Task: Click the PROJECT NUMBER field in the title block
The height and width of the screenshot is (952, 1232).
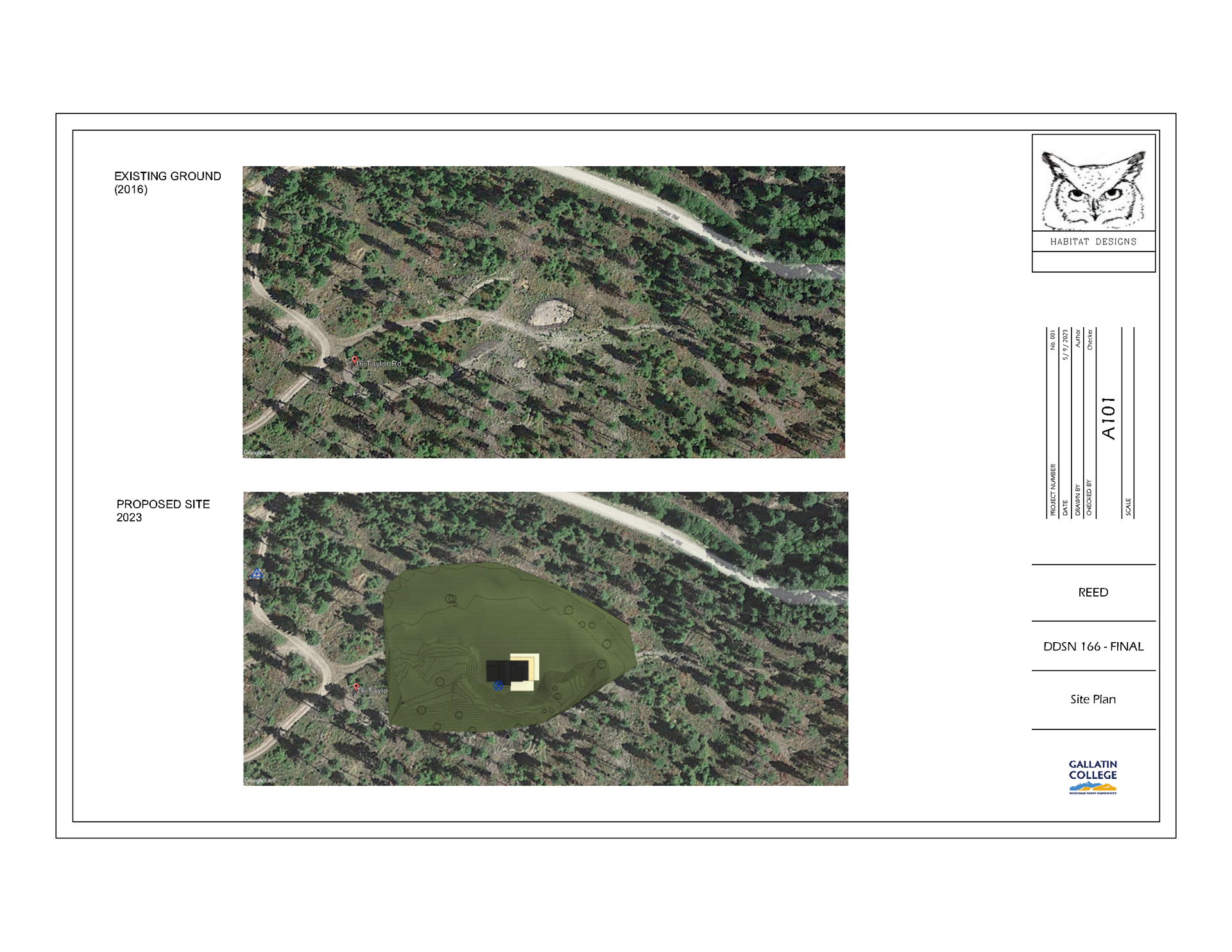Action: pyautogui.click(x=1053, y=490)
